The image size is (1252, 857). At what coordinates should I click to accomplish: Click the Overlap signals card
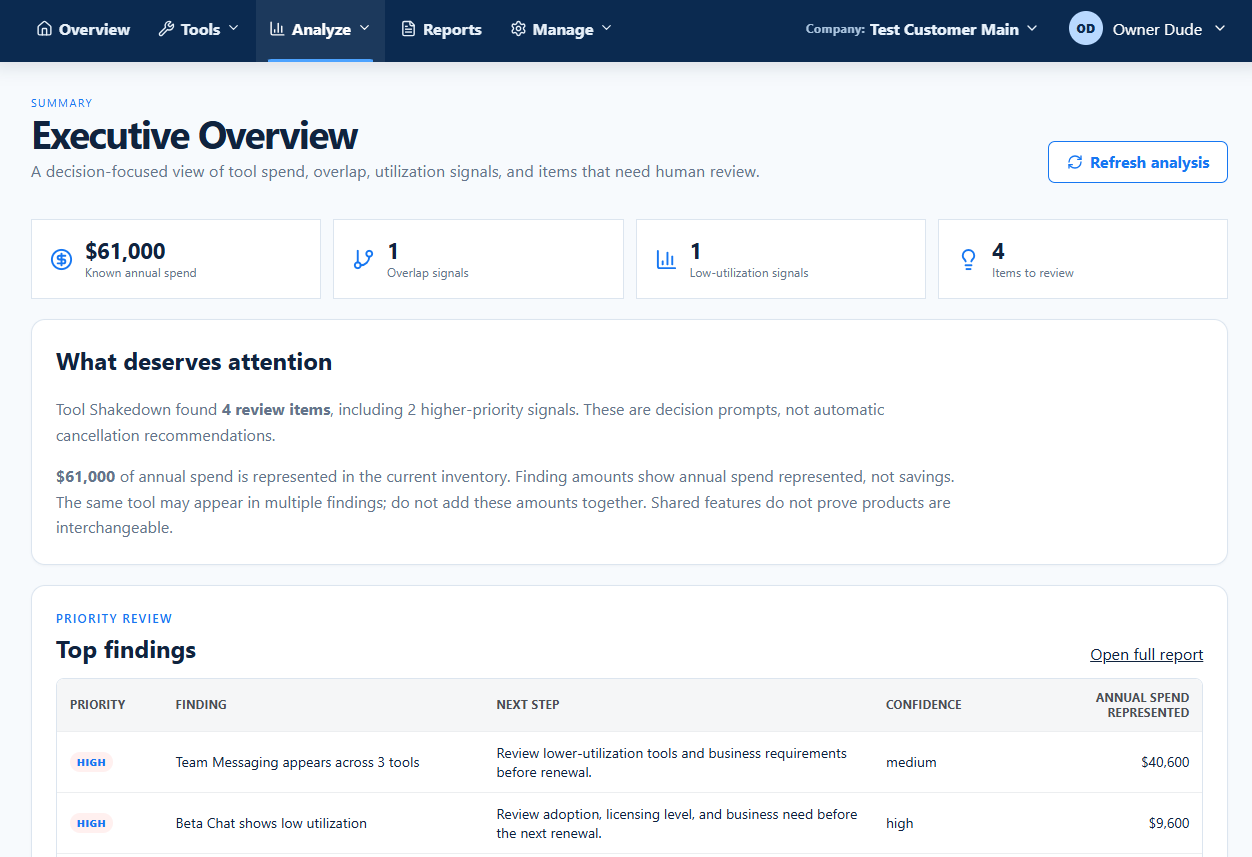(478, 259)
